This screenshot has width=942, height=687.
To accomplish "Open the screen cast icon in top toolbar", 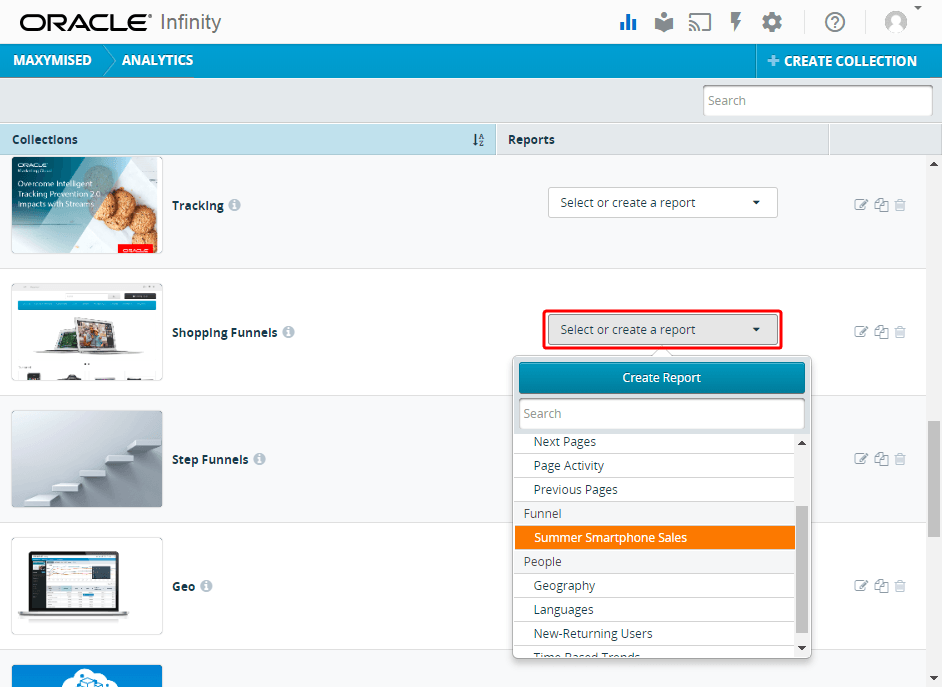I will click(x=700, y=21).
